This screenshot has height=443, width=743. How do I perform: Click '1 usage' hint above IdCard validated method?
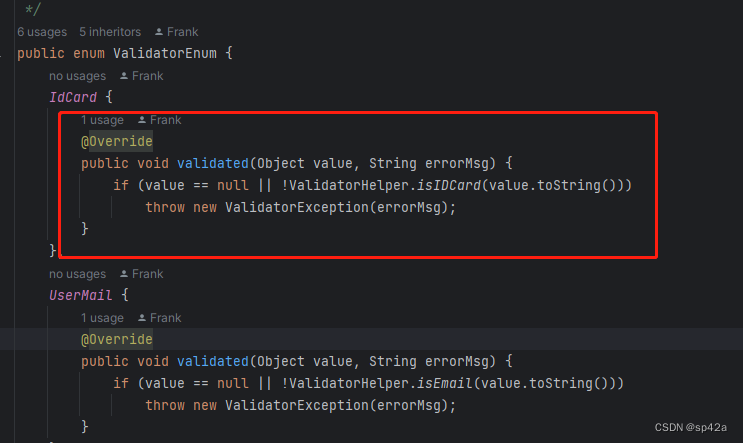coord(102,120)
